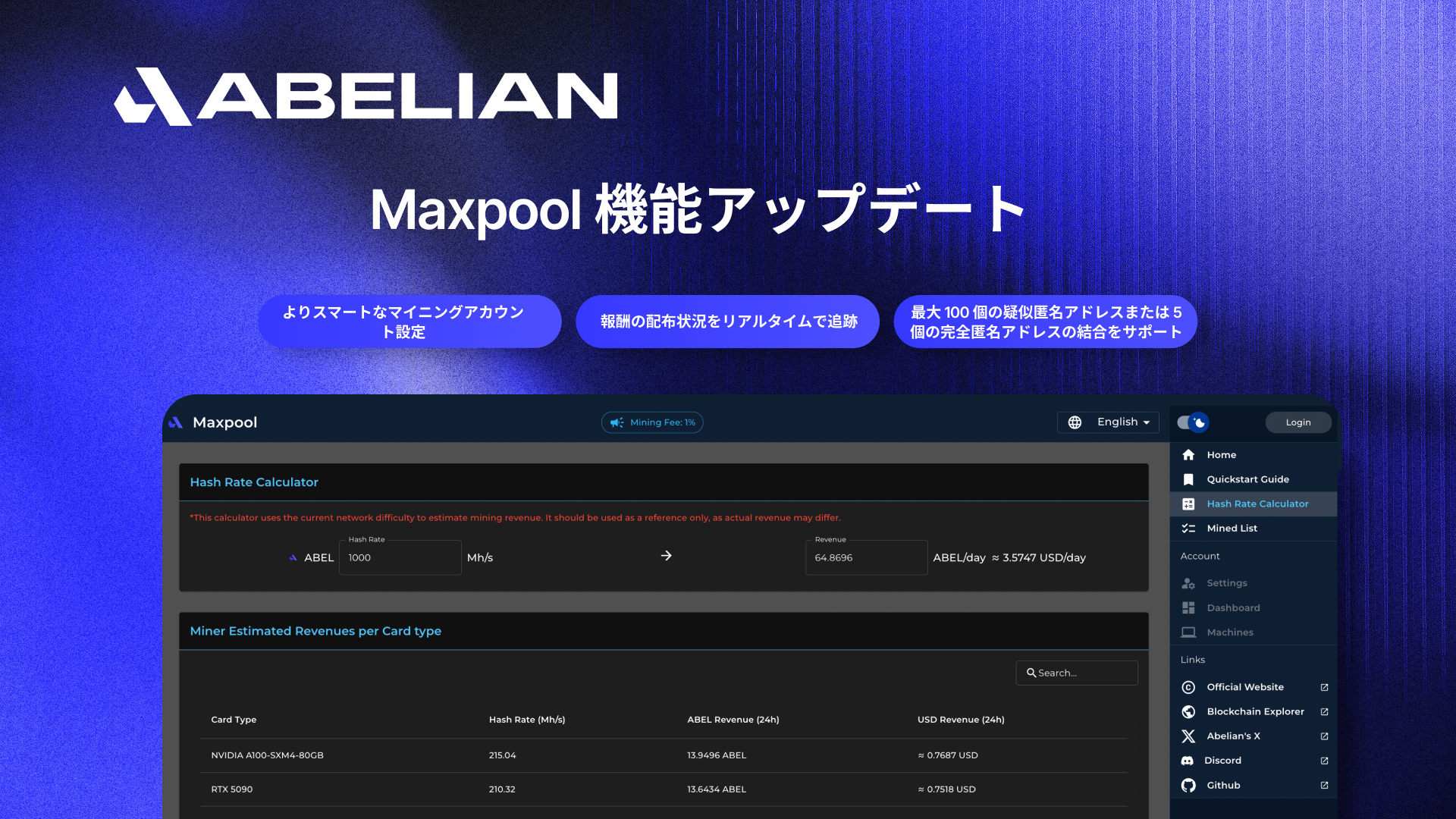Open the Machines menu label
This screenshot has width=1456, height=819.
click(x=1230, y=632)
